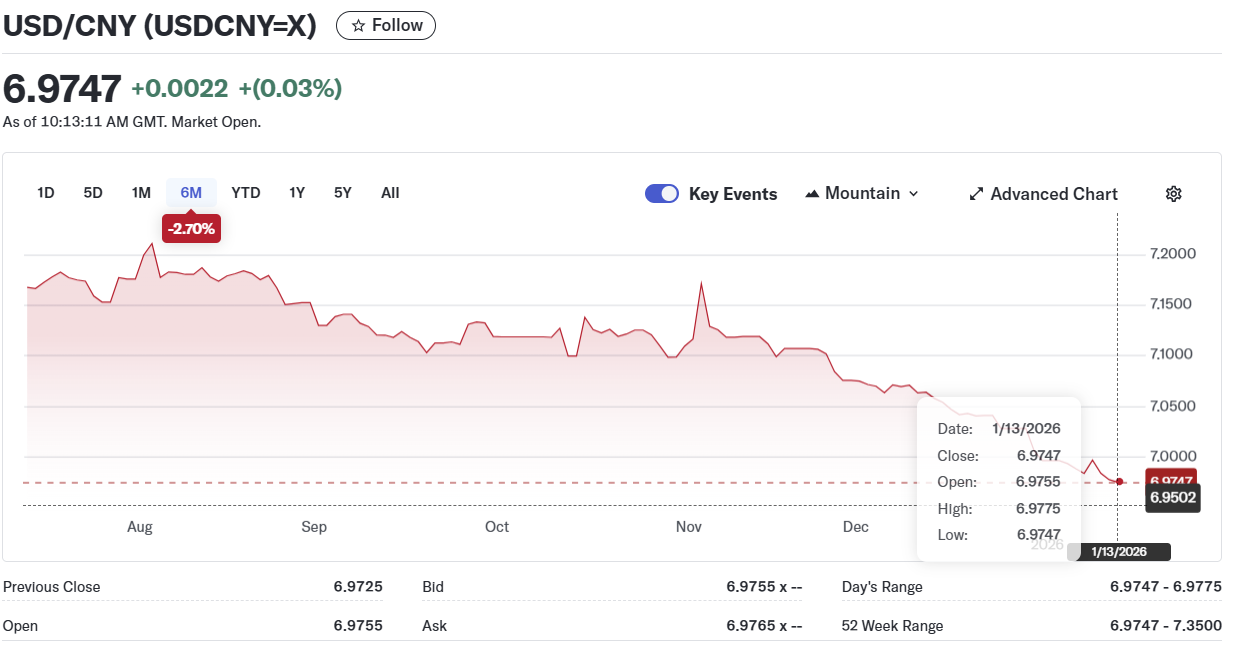Image resolution: width=1235 pixels, height=664 pixels.
Task: Show YTD chart range
Action: coord(246,193)
